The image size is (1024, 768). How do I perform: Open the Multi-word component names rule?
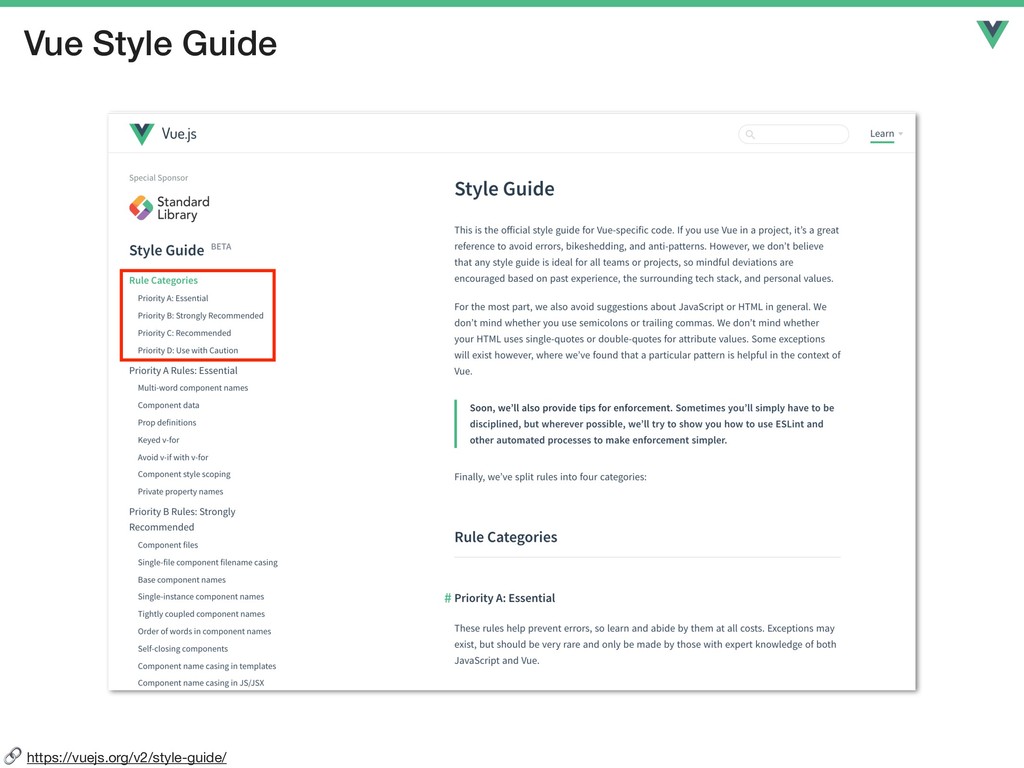[x=193, y=388]
